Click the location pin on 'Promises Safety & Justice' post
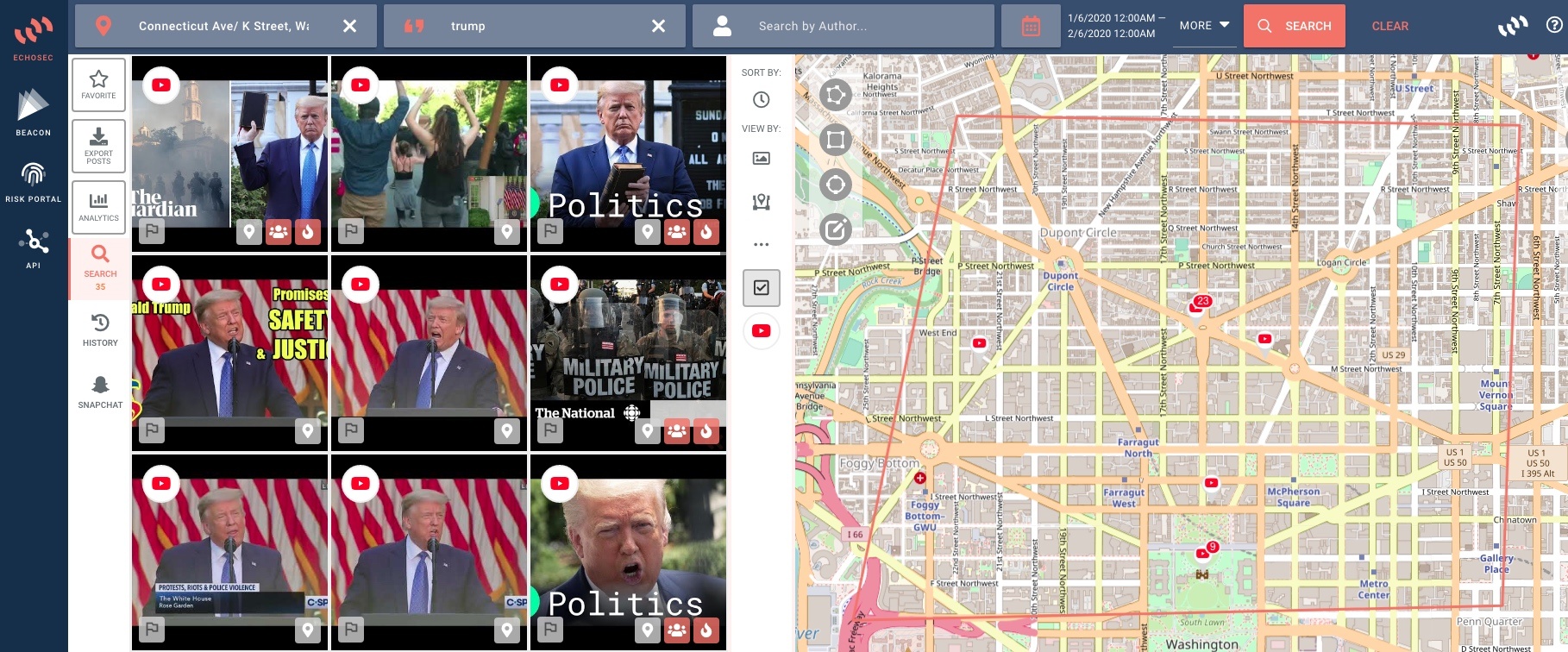The image size is (1568, 652). [x=308, y=431]
